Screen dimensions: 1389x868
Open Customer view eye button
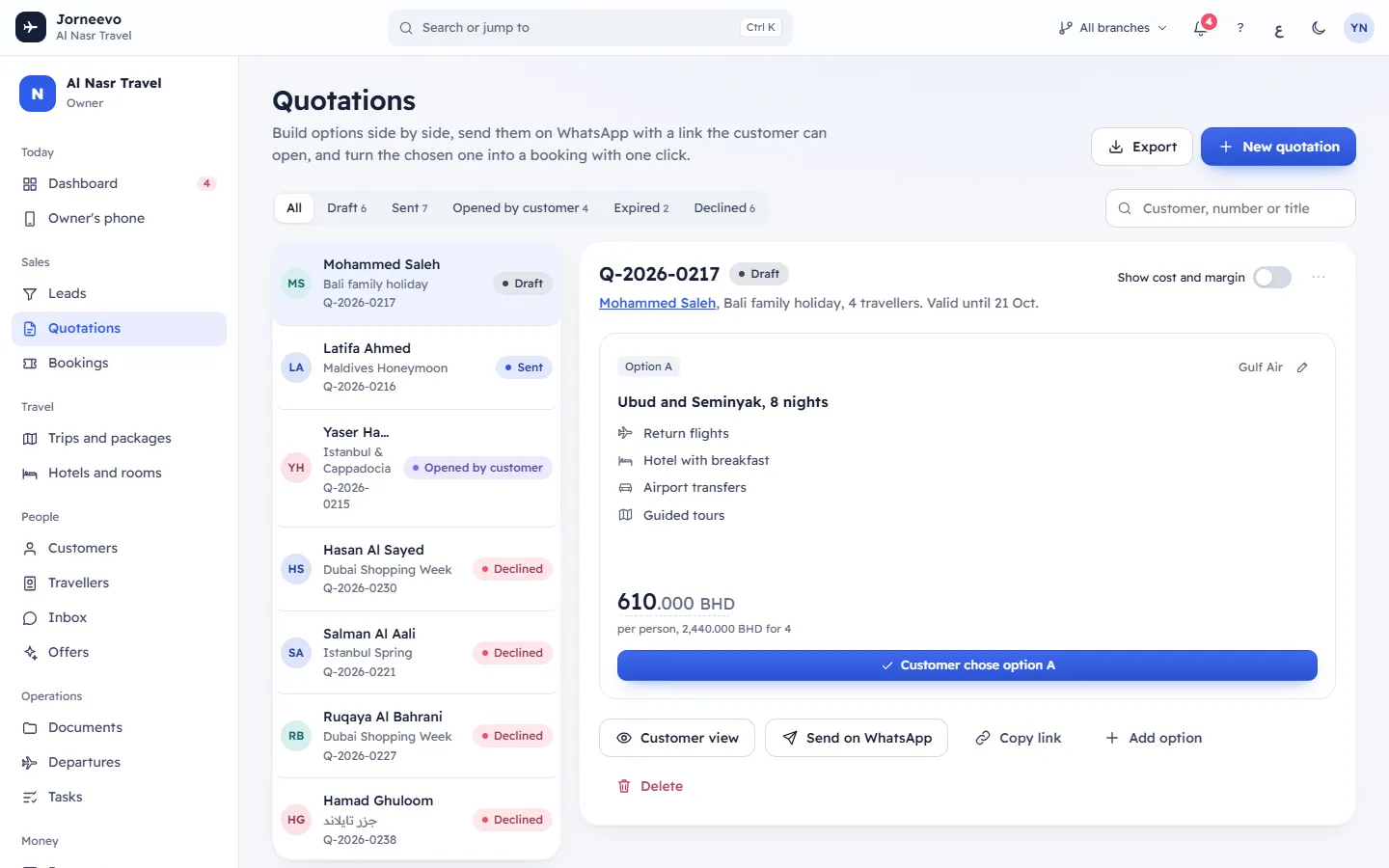click(677, 738)
